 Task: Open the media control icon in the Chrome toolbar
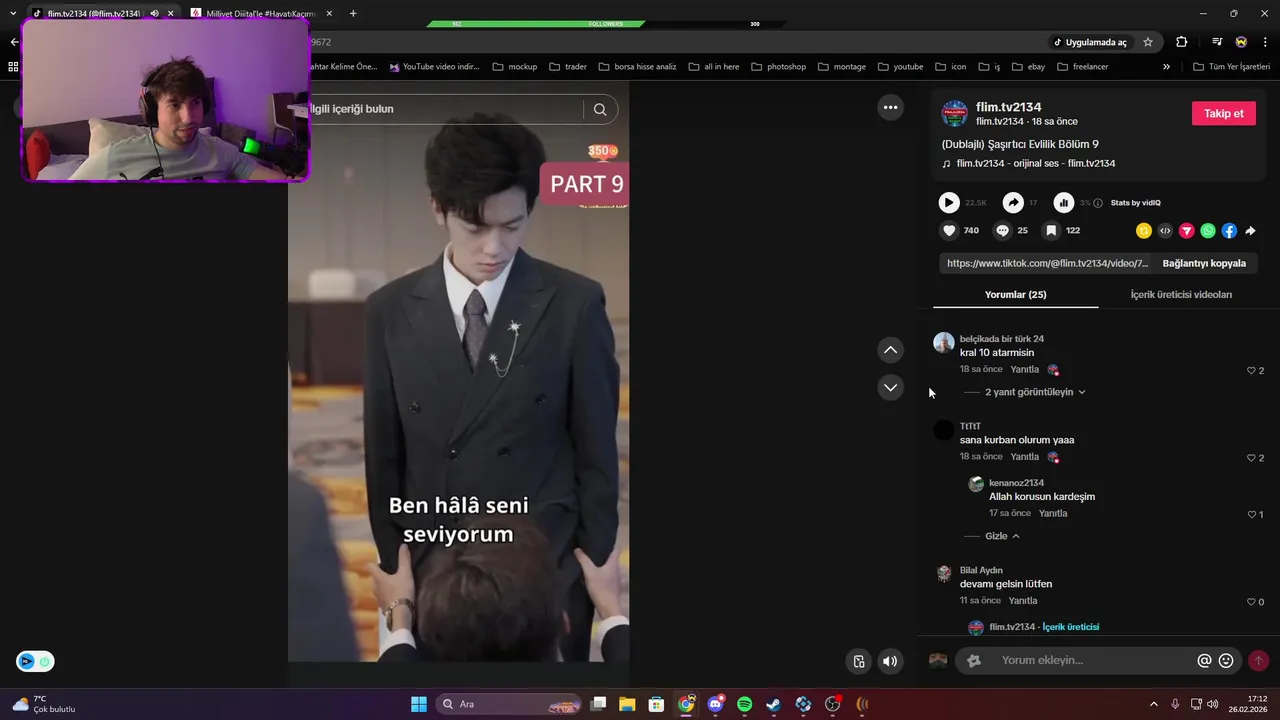point(1217,42)
